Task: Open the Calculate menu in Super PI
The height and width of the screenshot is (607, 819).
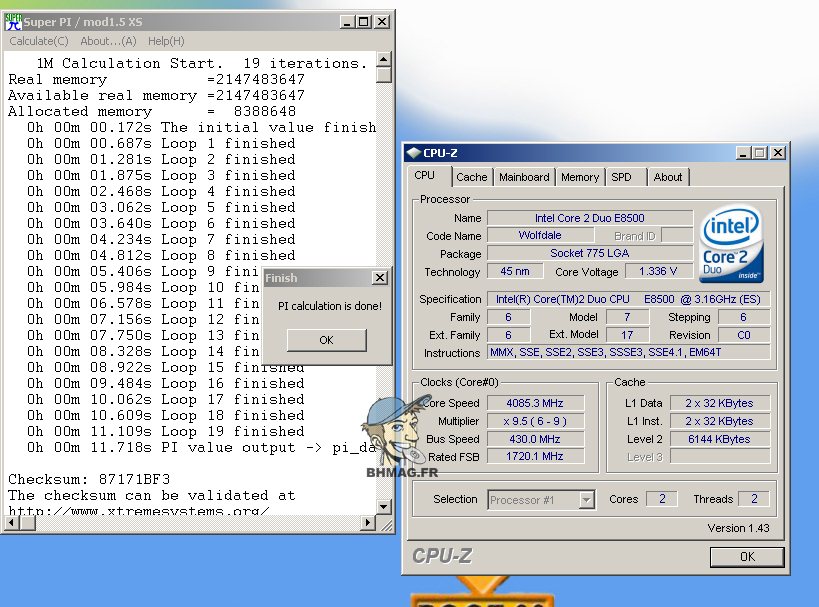Action: [39, 41]
